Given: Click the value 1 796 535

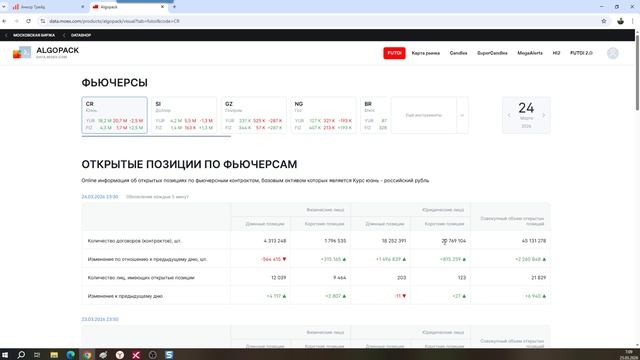Looking at the screenshot, I should point(335,241).
